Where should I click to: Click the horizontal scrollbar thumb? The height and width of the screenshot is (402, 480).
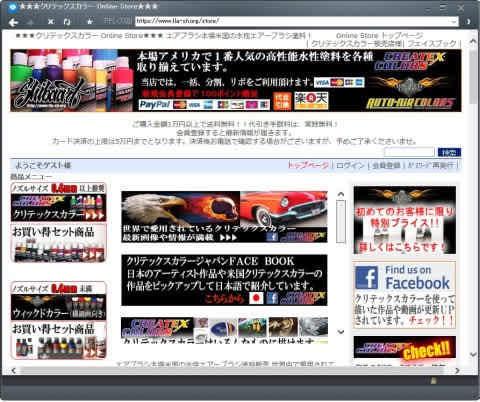231,370
